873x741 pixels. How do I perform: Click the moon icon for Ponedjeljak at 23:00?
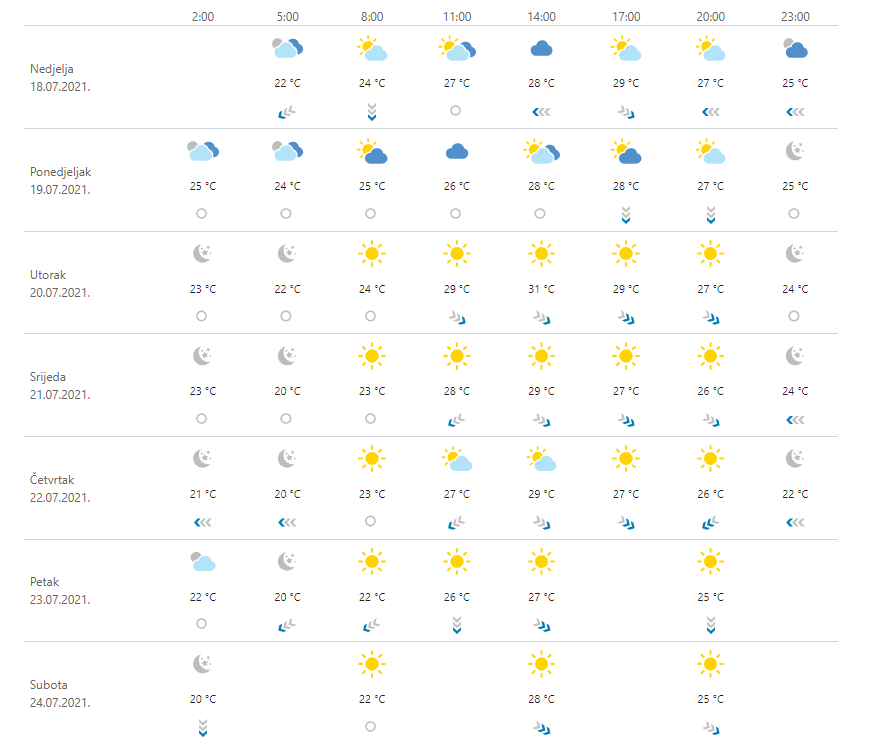(x=795, y=151)
